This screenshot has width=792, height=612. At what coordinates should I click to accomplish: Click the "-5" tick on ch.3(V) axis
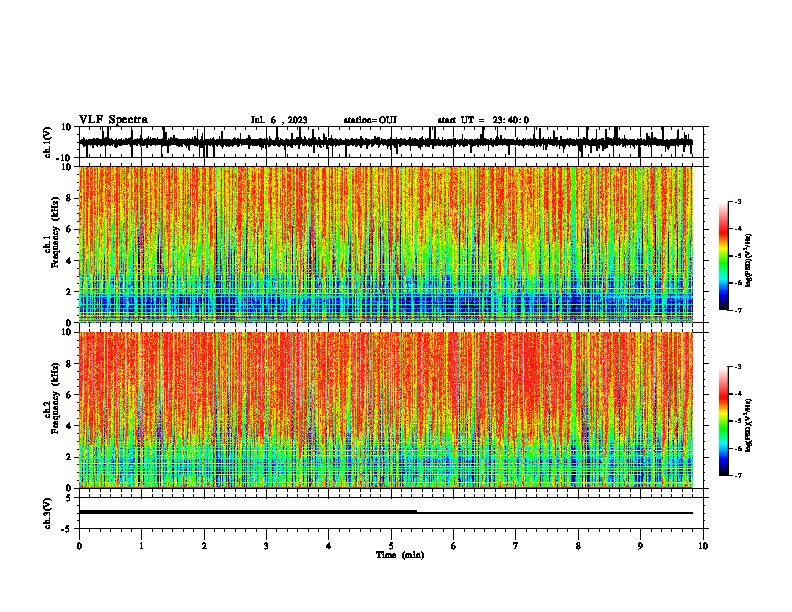click(x=67, y=529)
